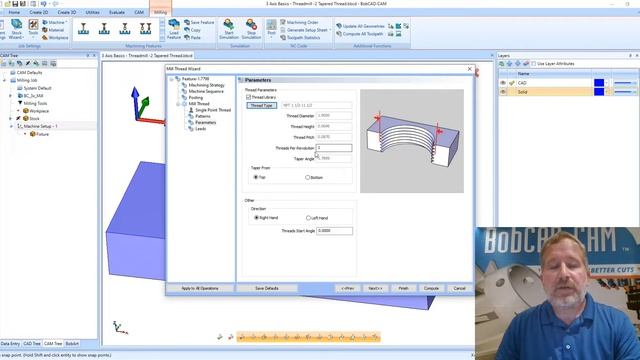Click the Threads Per Revolution input field
640x360 pixels.
(x=334, y=148)
